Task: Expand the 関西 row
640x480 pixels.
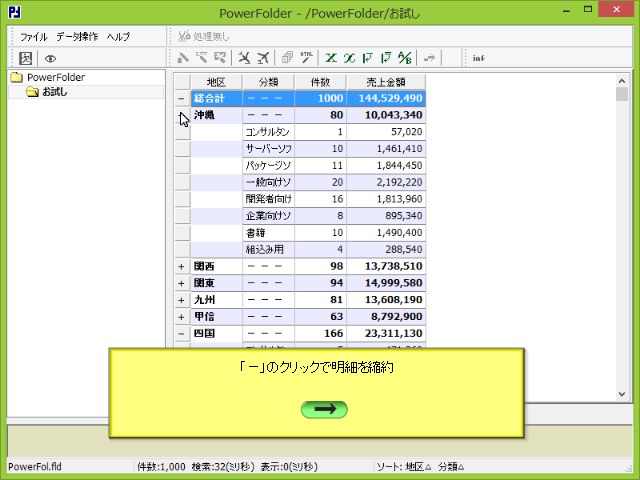Action: [x=182, y=267]
